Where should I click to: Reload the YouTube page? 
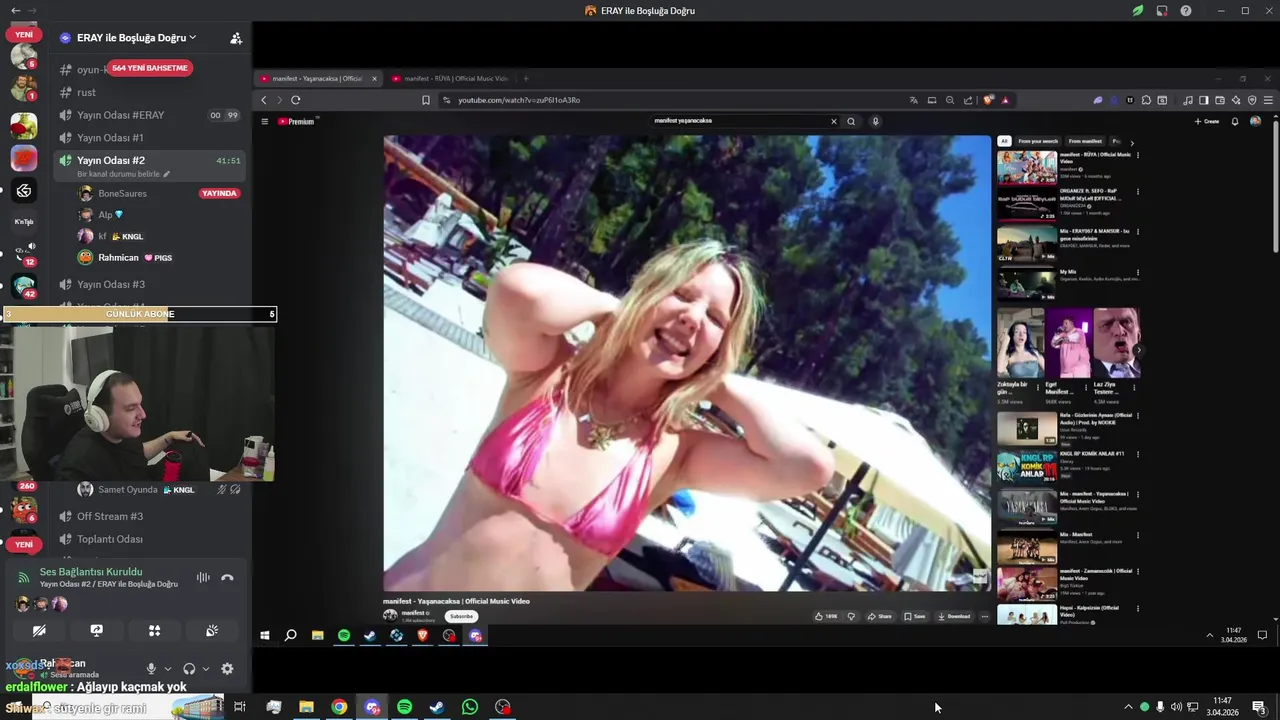point(296,100)
